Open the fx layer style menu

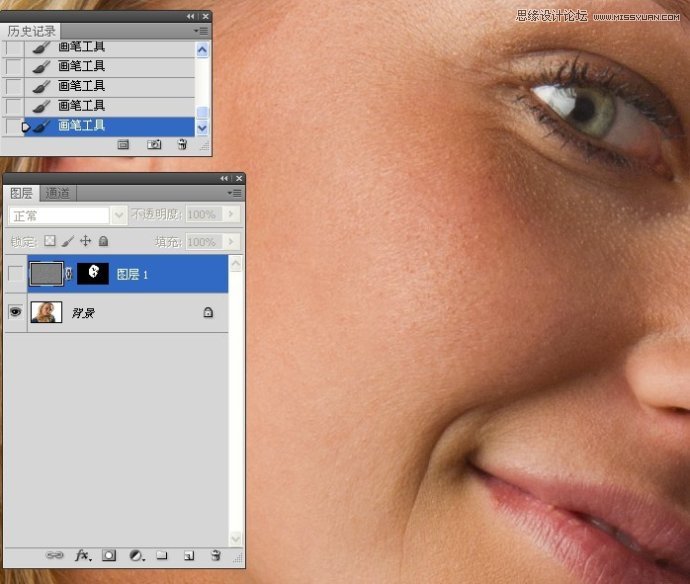(x=83, y=555)
